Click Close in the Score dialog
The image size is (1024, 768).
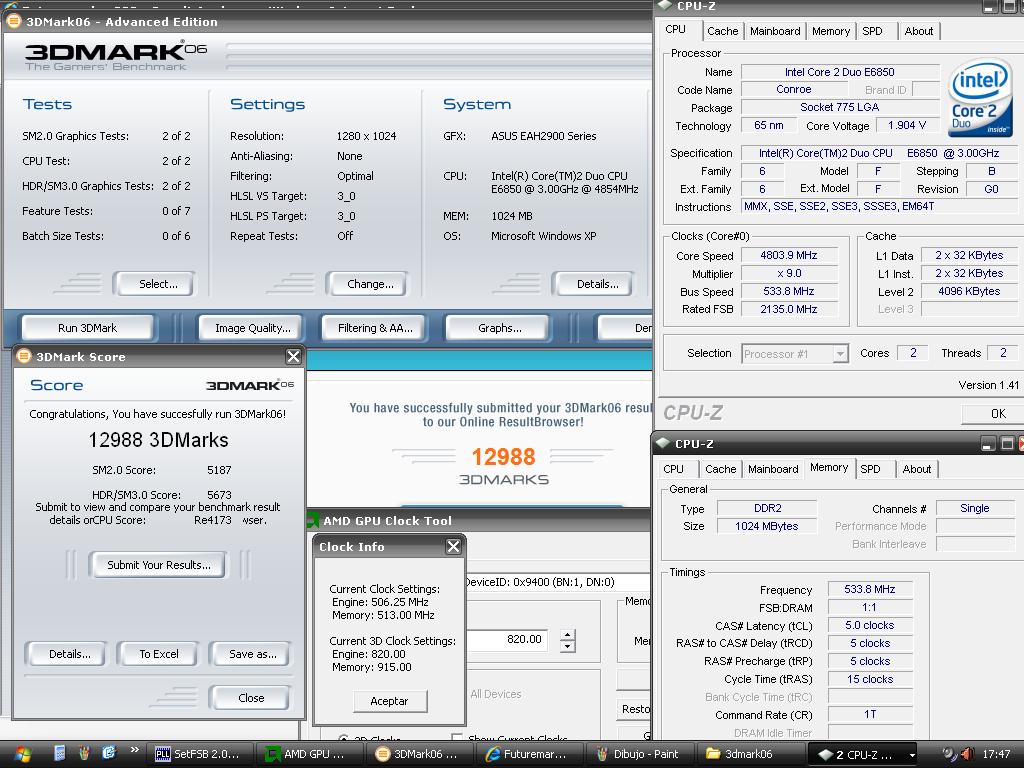[x=249, y=697]
